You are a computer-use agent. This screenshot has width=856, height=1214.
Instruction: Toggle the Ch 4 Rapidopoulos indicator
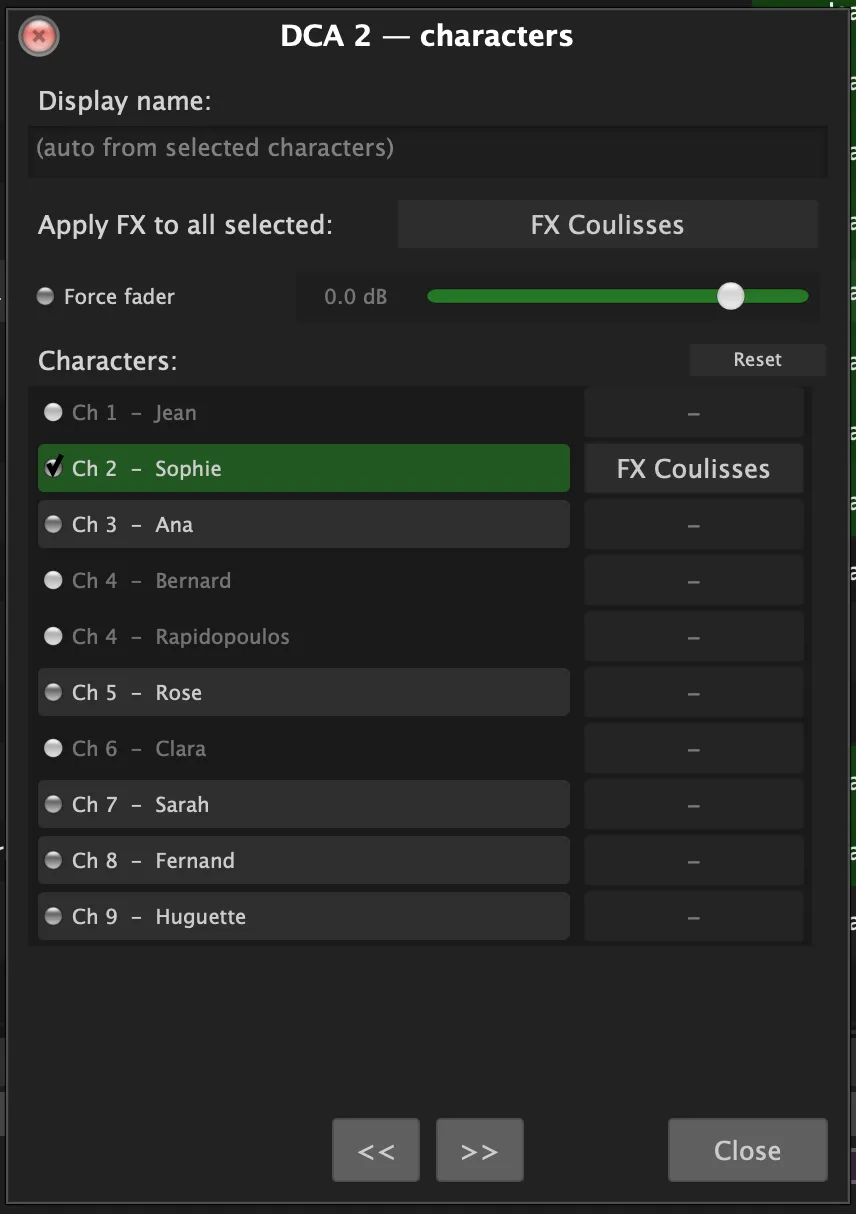(53, 636)
